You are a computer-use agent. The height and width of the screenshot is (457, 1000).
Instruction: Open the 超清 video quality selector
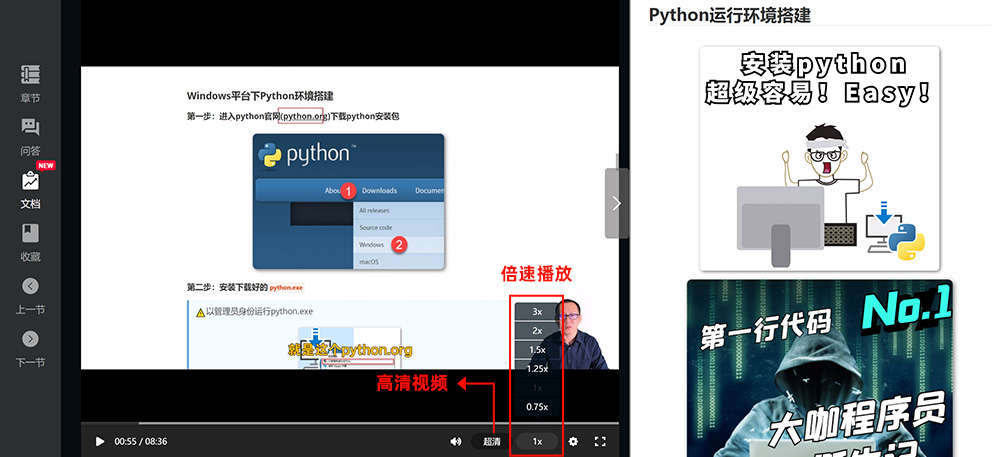[x=492, y=441]
